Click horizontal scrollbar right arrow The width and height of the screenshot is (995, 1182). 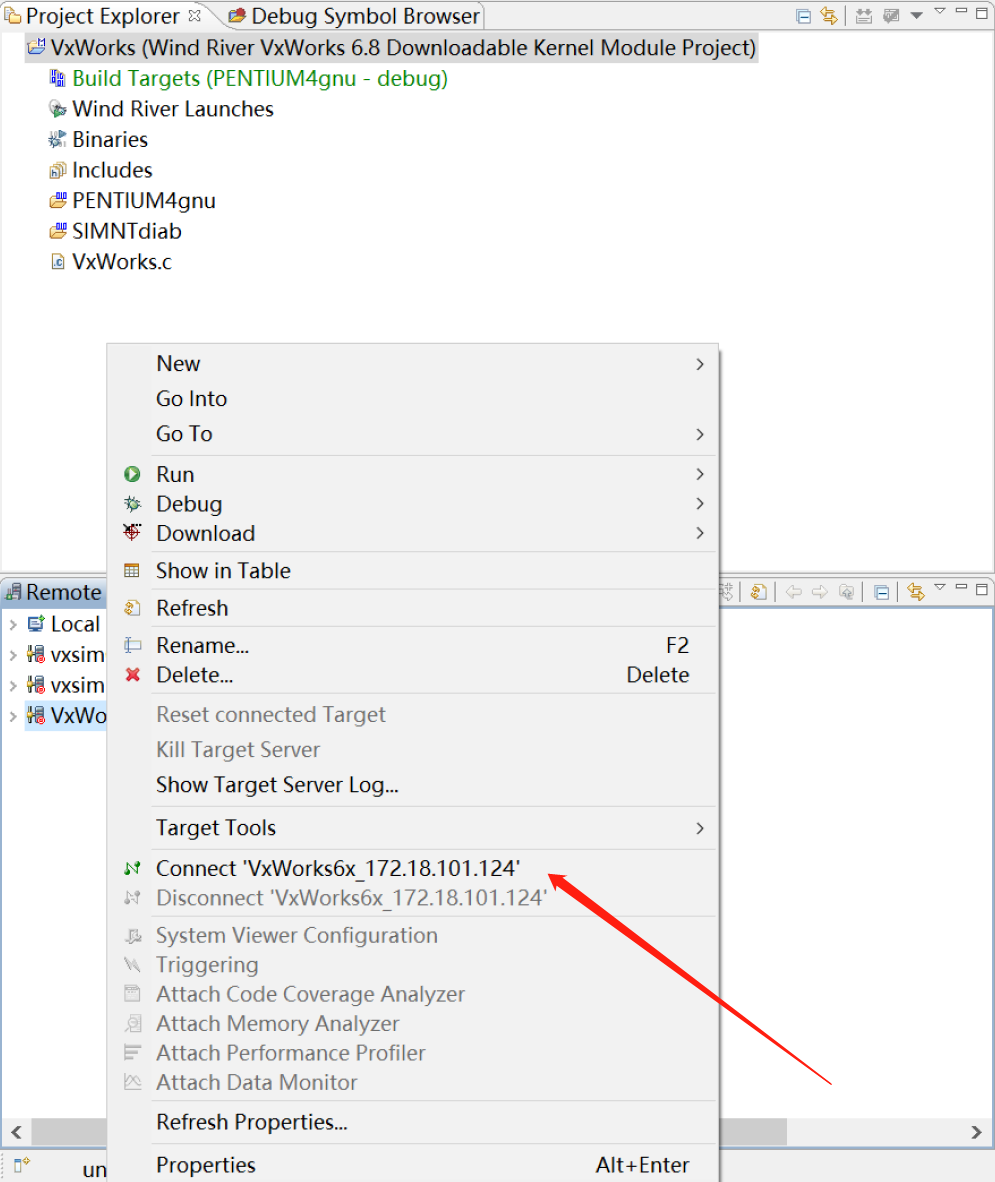(x=976, y=1131)
